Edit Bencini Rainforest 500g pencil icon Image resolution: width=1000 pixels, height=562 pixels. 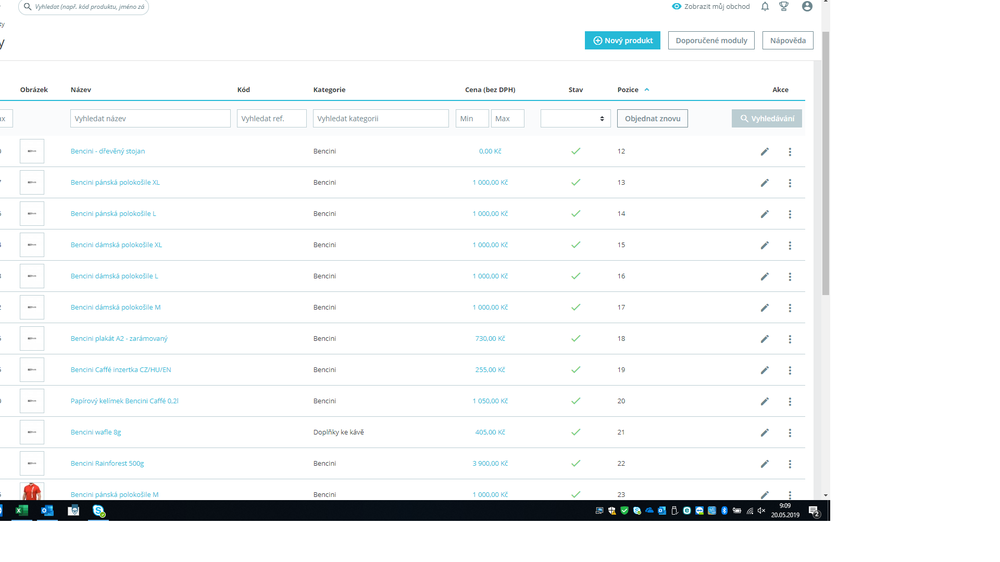point(765,464)
